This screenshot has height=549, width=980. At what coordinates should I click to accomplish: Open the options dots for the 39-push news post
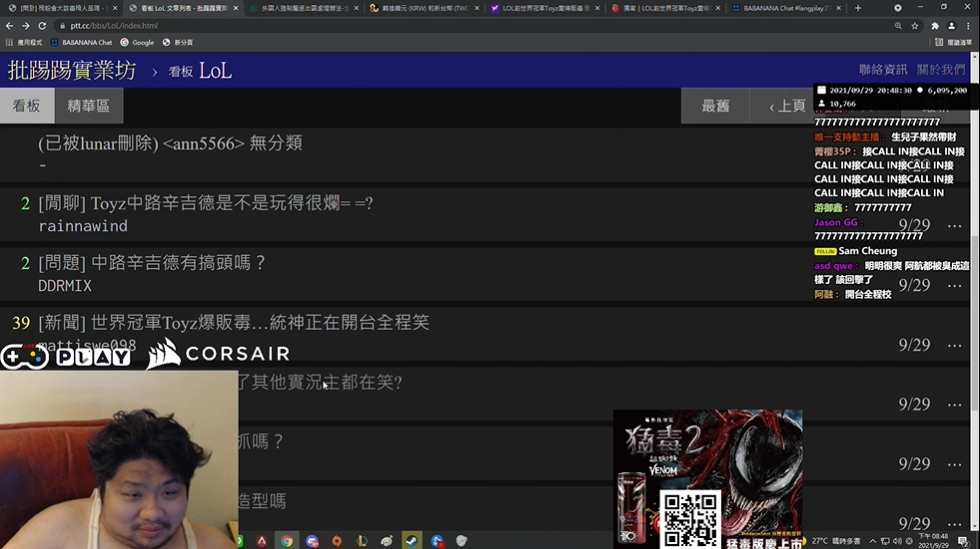point(954,345)
